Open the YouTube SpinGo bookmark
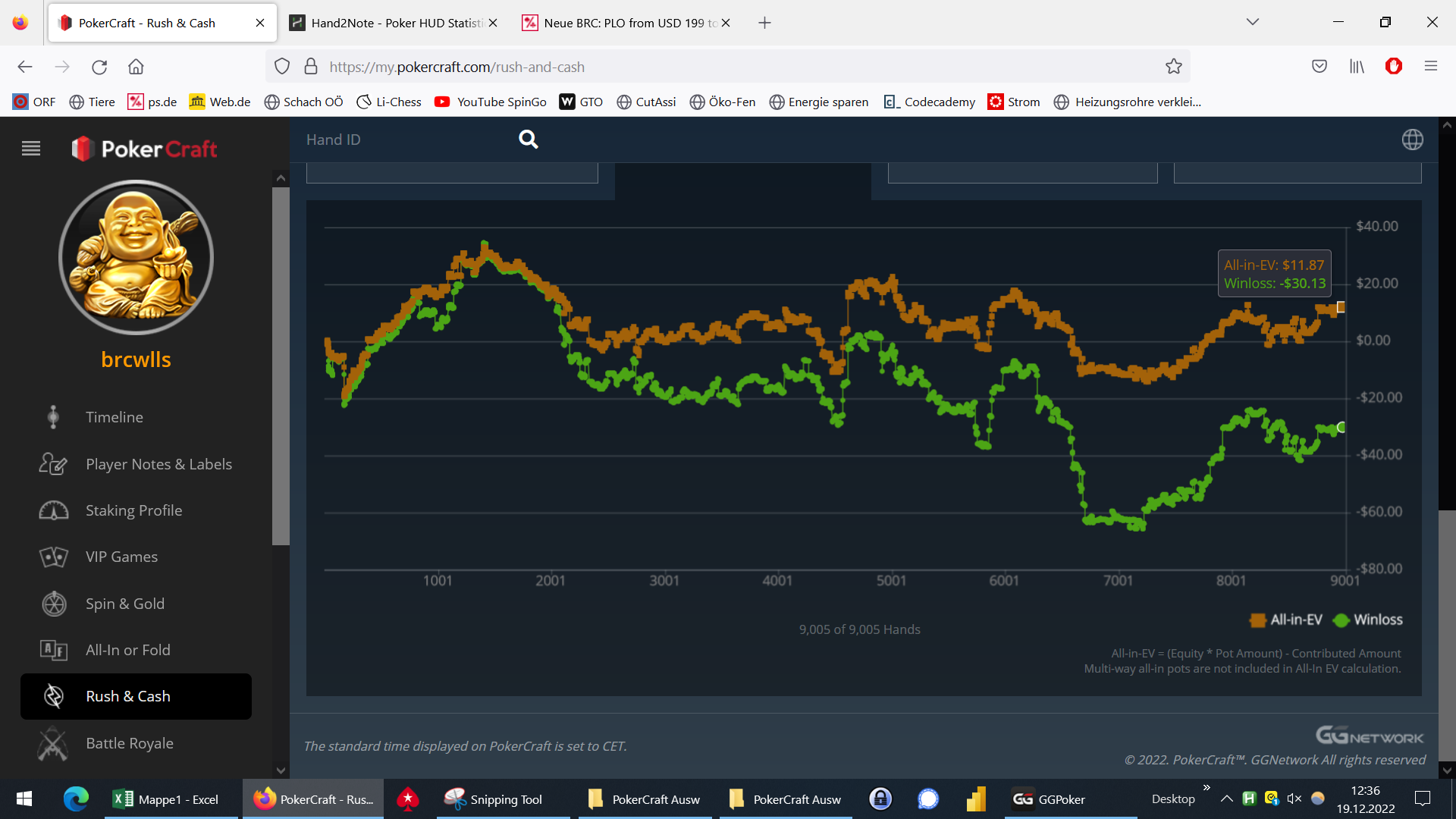Viewport: 1456px width, 819px height. pos(491,102)
